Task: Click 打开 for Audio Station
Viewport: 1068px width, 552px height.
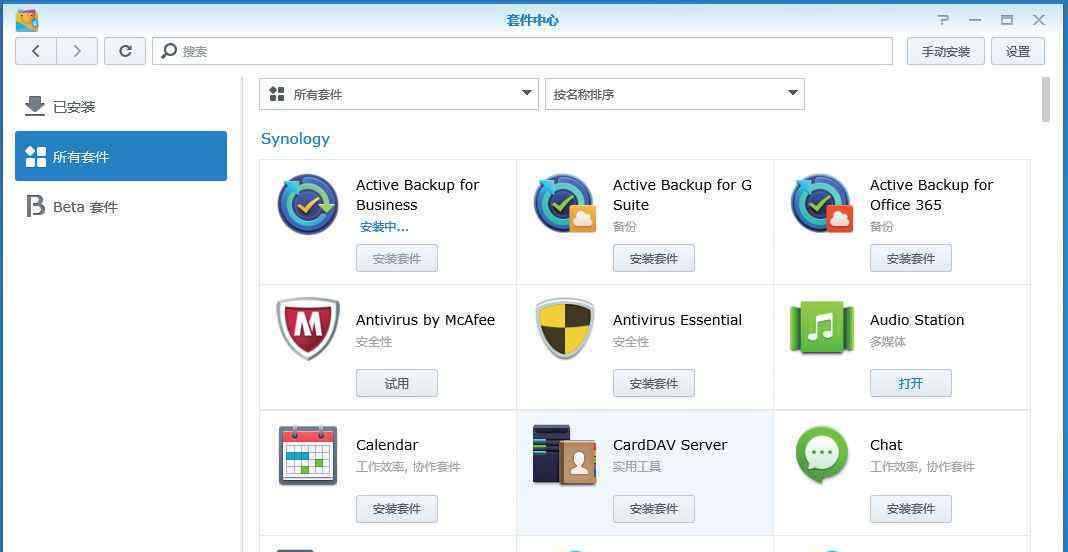Action: click(911, 383)
